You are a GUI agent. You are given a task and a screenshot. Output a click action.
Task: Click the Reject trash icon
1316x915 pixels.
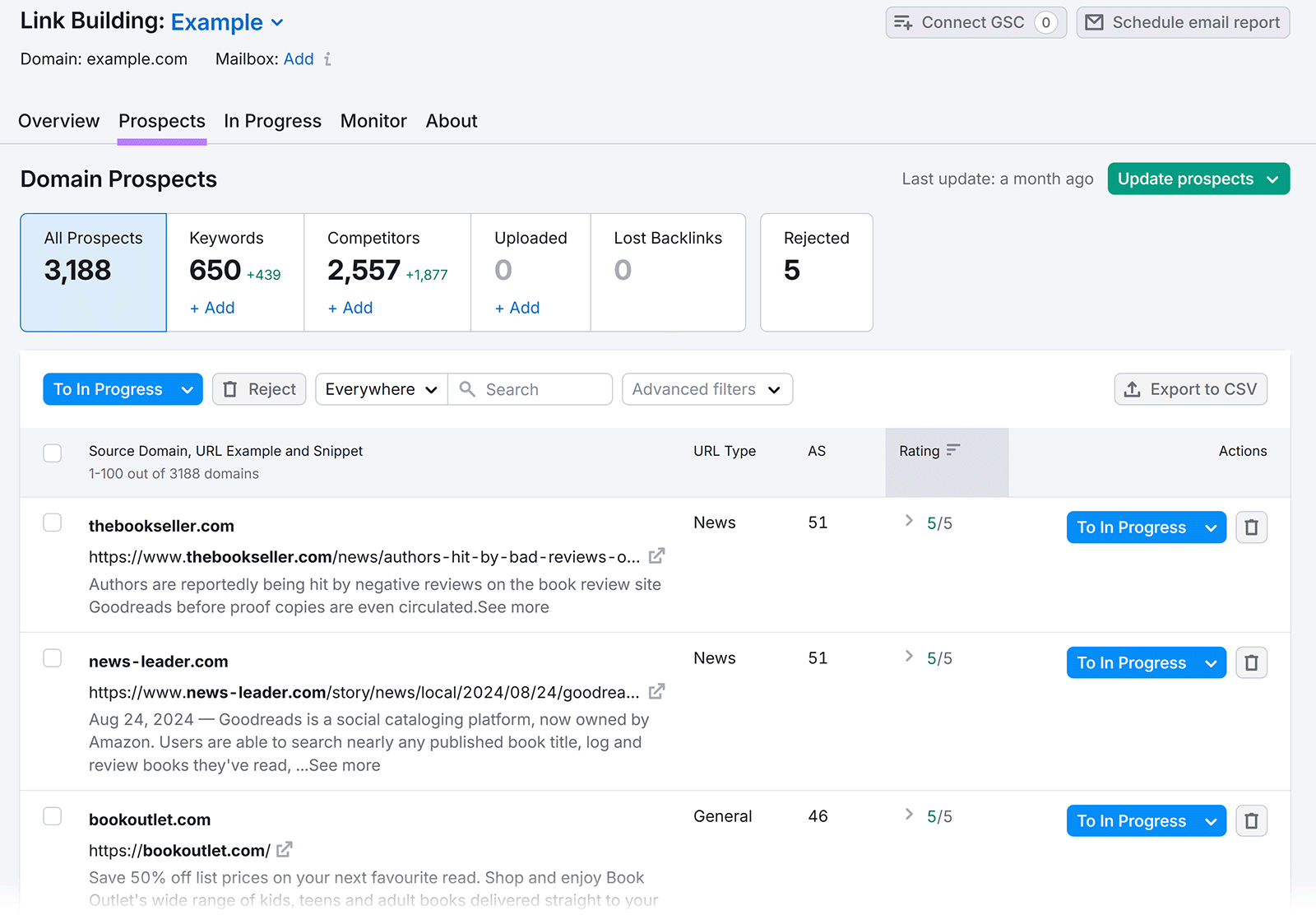tap(231, 388)
